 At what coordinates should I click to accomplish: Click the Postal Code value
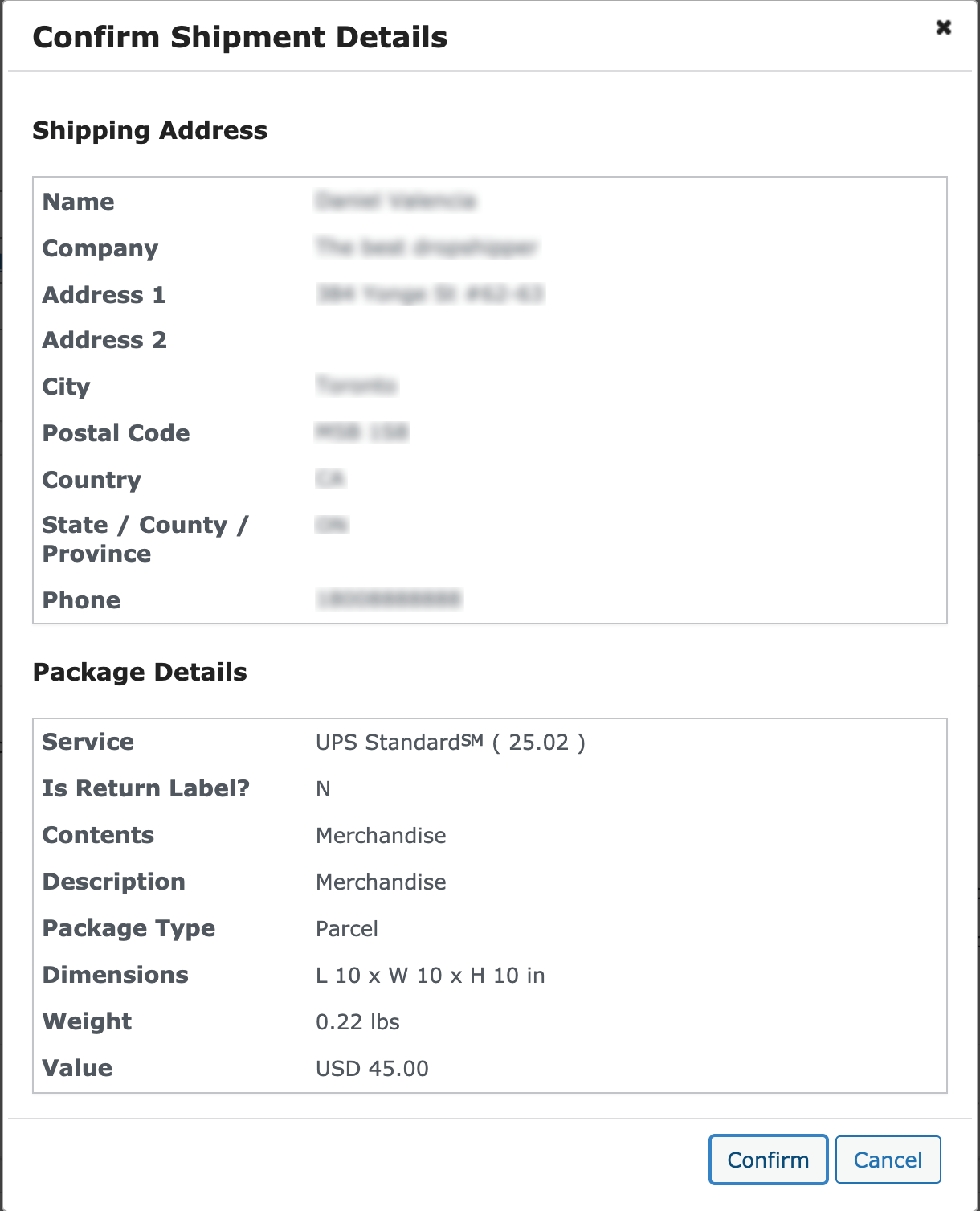point(361,433)
